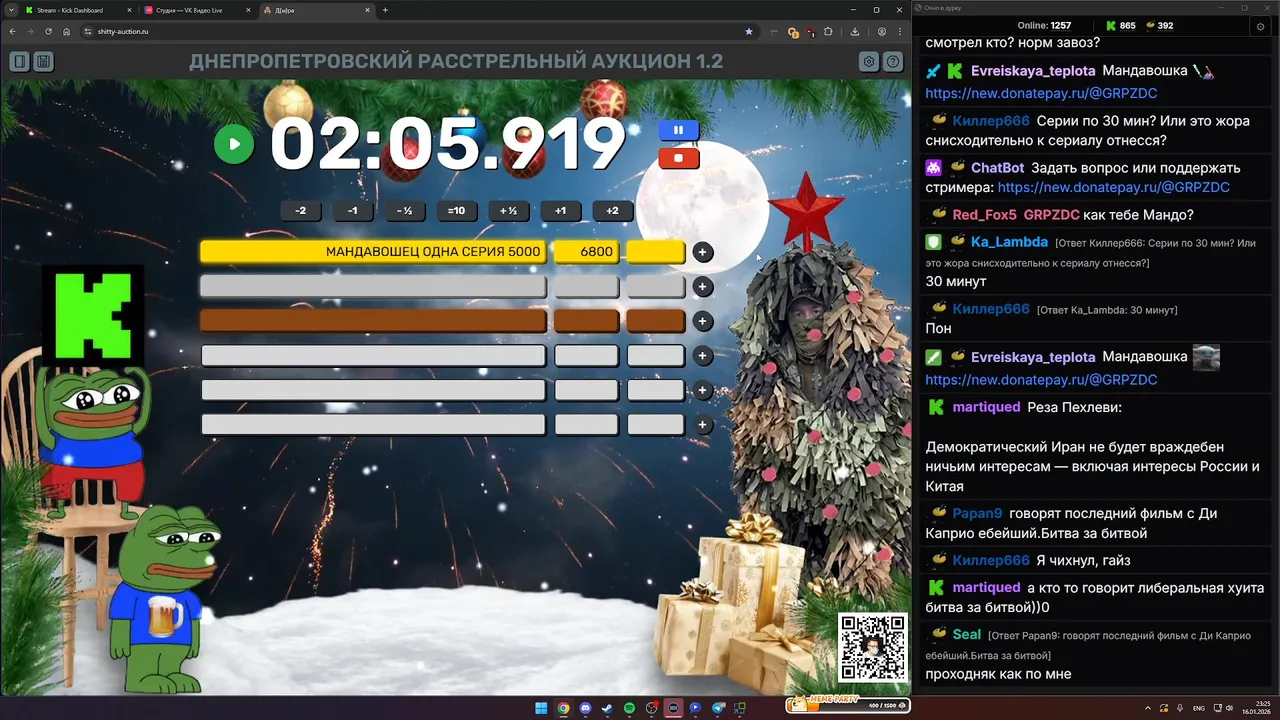The image size is (1280, 720).
Task: Click the shitty-auction.ru address bar
Action: [x=420, y=31]
